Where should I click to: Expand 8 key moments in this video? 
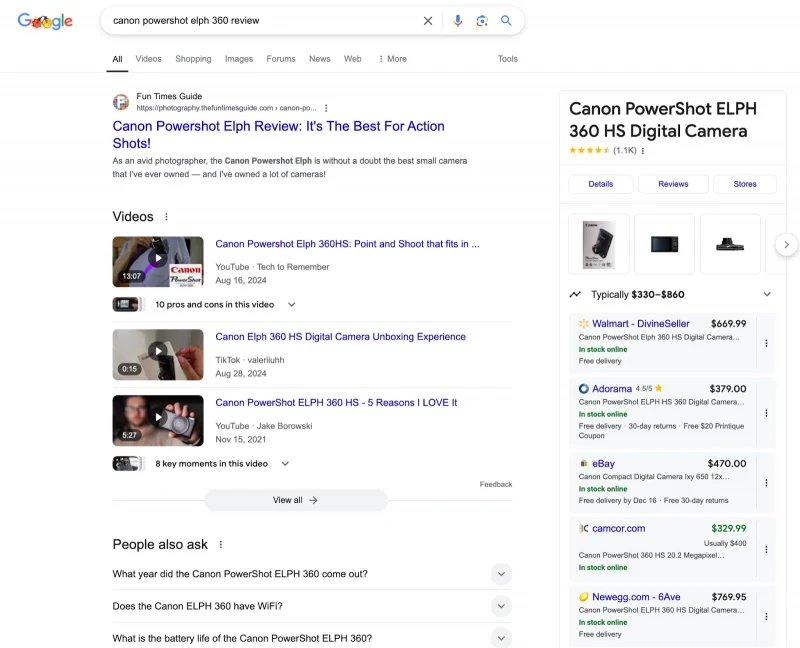coord(222,464)
